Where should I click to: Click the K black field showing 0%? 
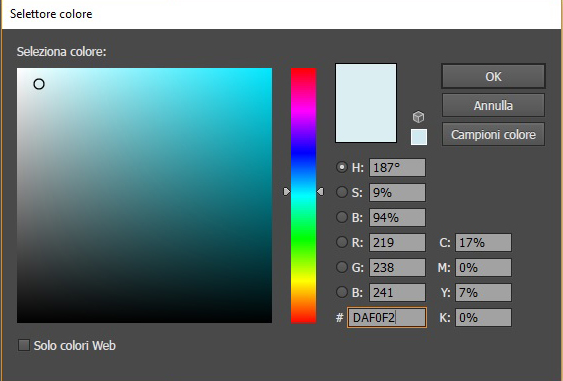(483, 317)
